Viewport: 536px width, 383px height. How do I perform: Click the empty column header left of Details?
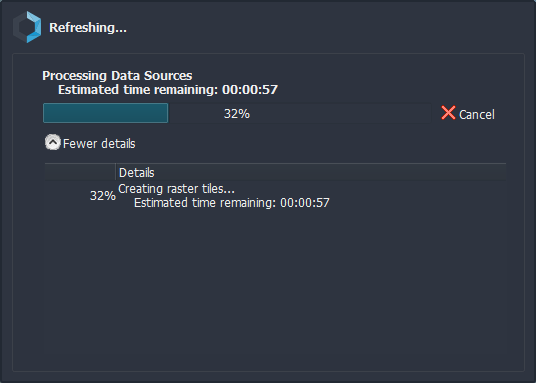(80, 172)
